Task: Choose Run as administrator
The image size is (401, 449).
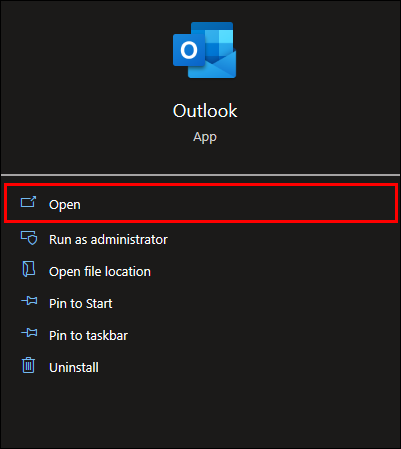Action: click(108, 240)
